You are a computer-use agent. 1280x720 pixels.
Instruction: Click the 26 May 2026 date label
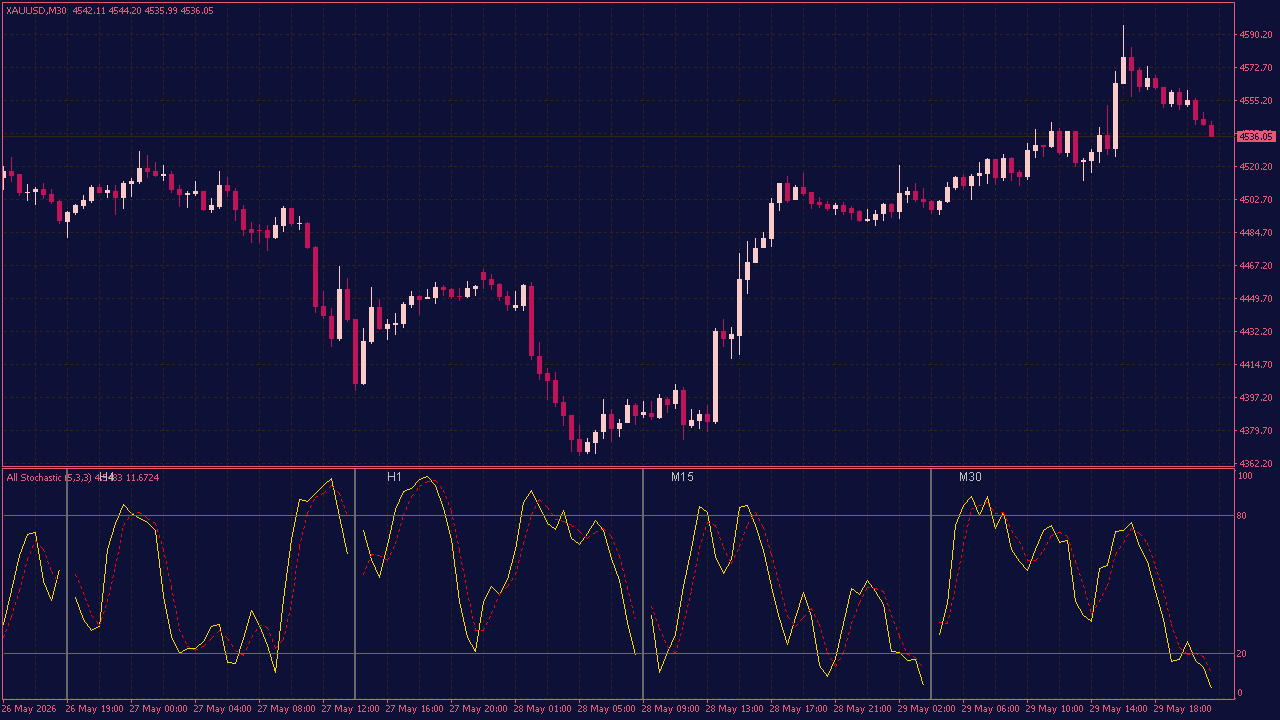[30, 709]
